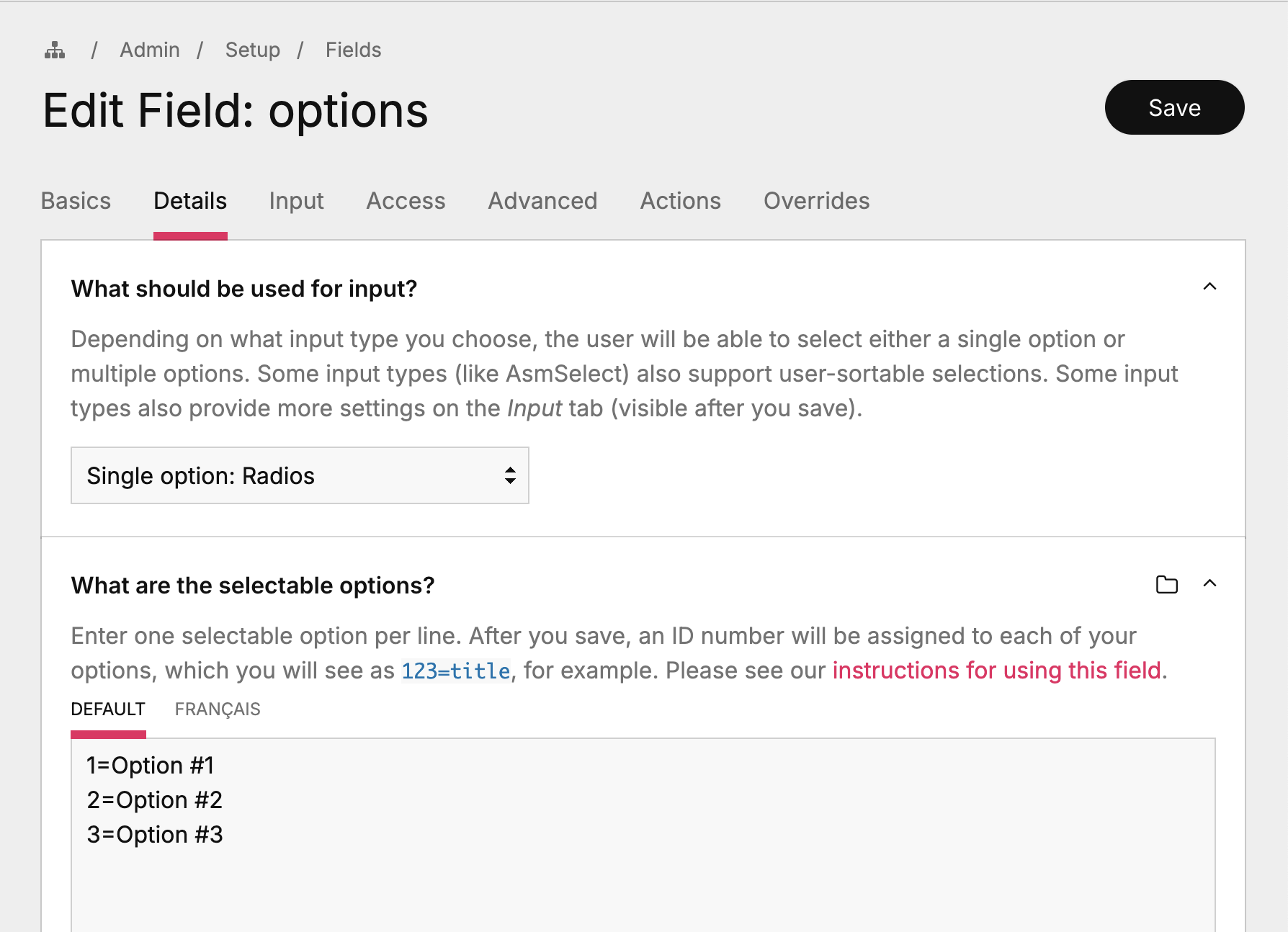Viewport: 1288px width, 932px height.
Task: Navigate to Setup breadcrumb link
Action: 252,50
